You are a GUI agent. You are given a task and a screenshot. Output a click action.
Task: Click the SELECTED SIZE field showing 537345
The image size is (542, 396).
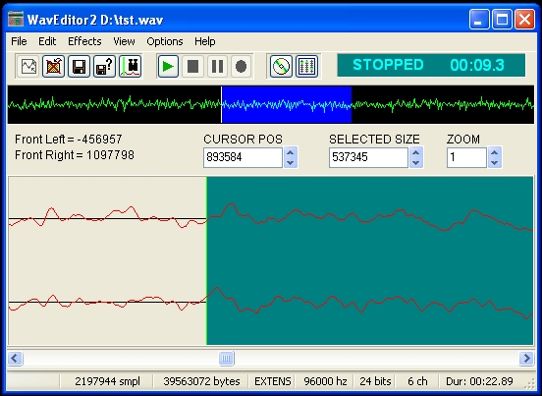pos(369,158)
